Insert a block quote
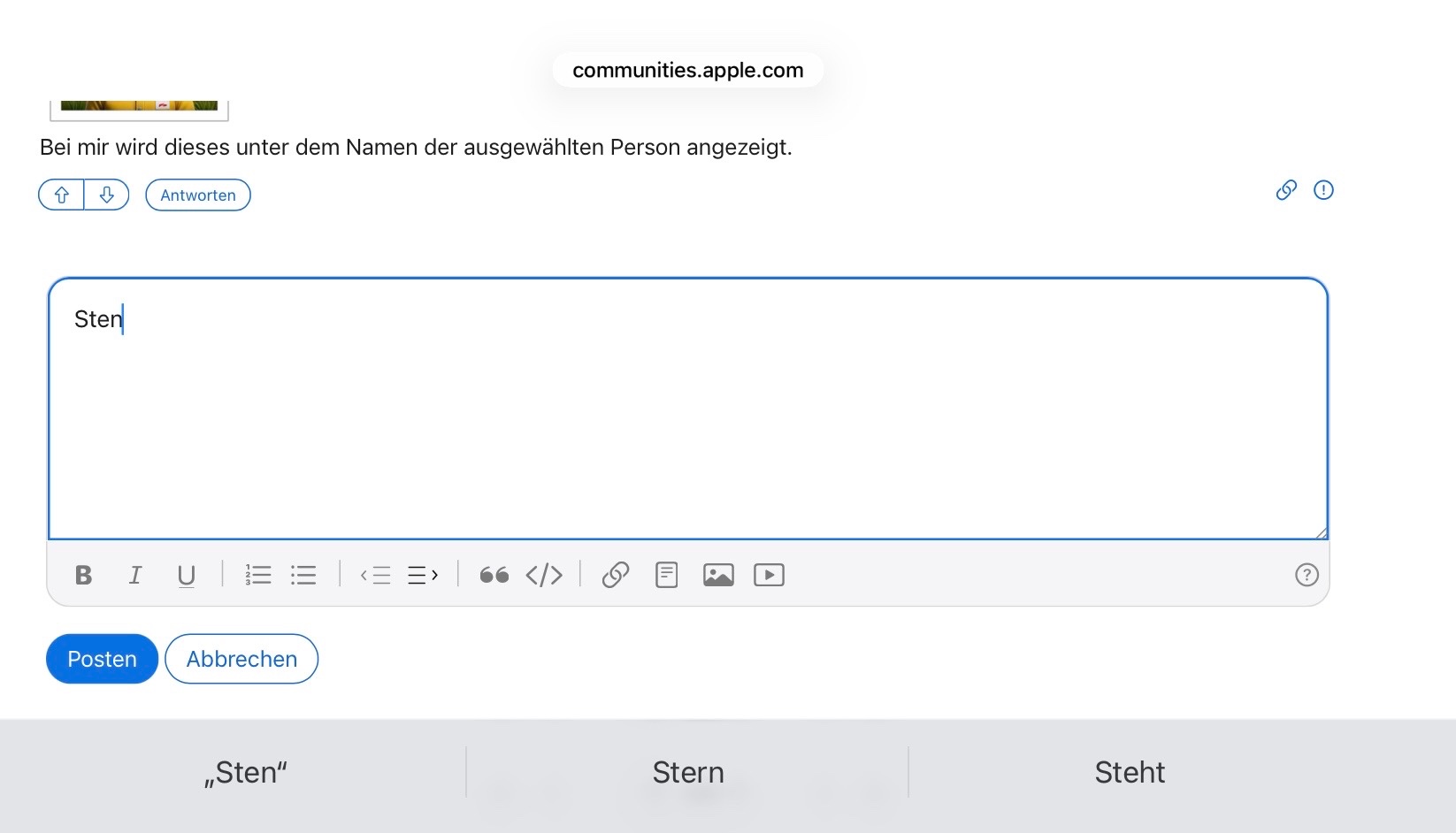The width and height of the screenshot is (1456, 833). 494,576
